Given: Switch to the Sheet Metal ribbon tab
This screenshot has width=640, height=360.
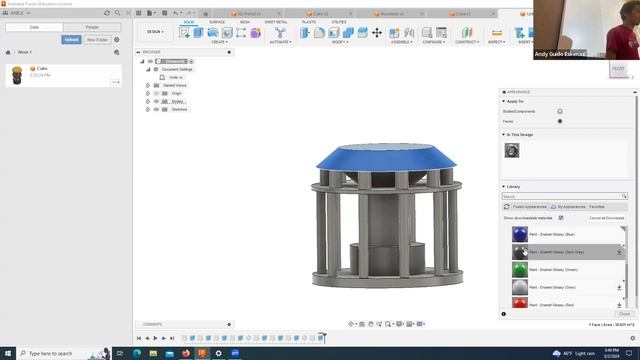Looking at the screenshot, I should click(x=276, y=22).
